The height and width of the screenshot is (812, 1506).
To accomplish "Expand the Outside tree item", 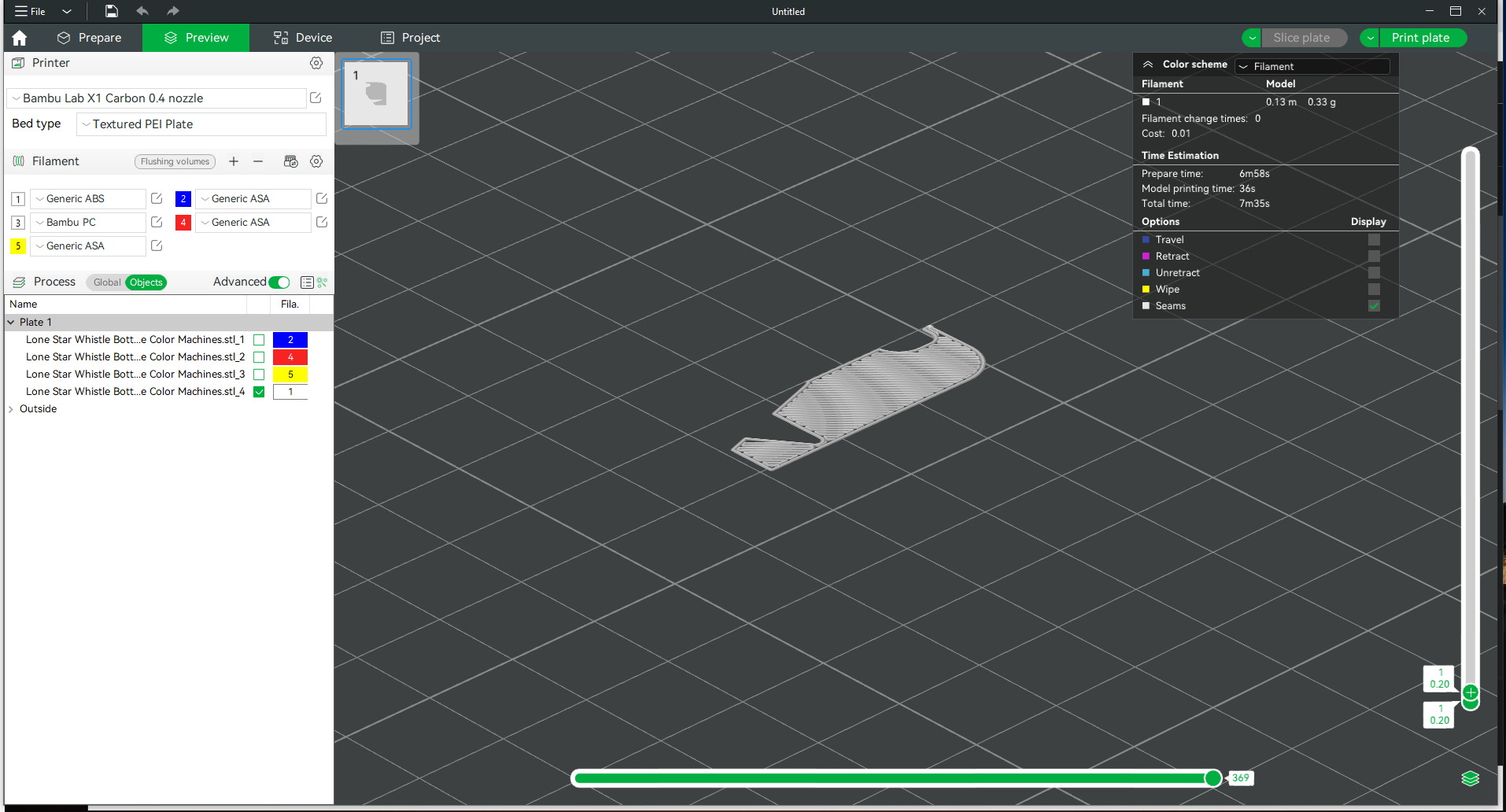I will click(x=11, y=409).
